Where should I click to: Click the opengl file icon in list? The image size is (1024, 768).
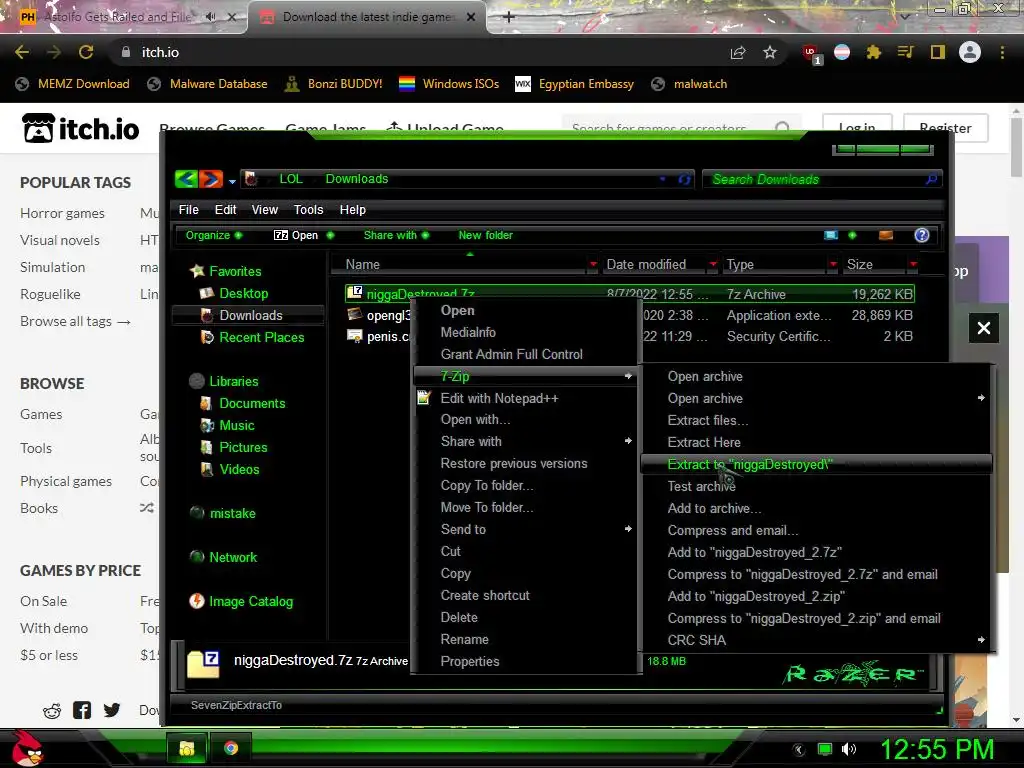[x=355, y=315]
